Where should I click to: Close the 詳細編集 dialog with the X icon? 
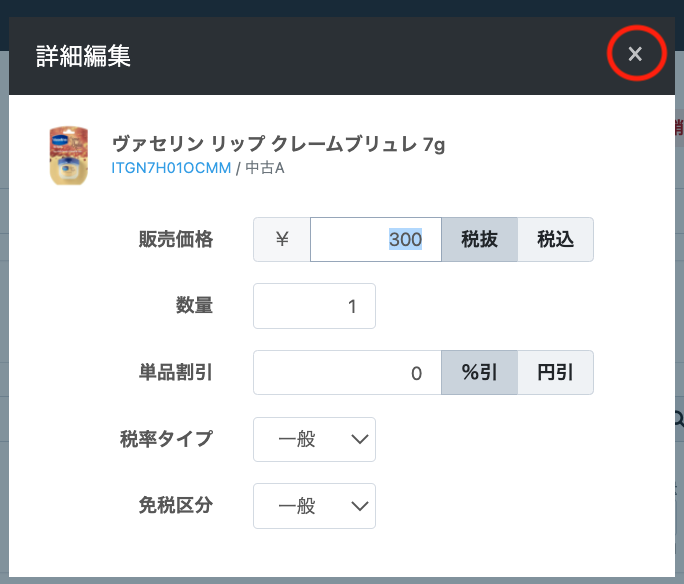point(635,54)
